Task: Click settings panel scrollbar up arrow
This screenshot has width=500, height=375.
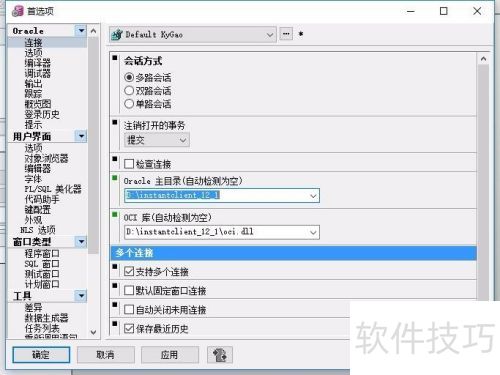Action: pyautogui.click(x=483, y=59)
